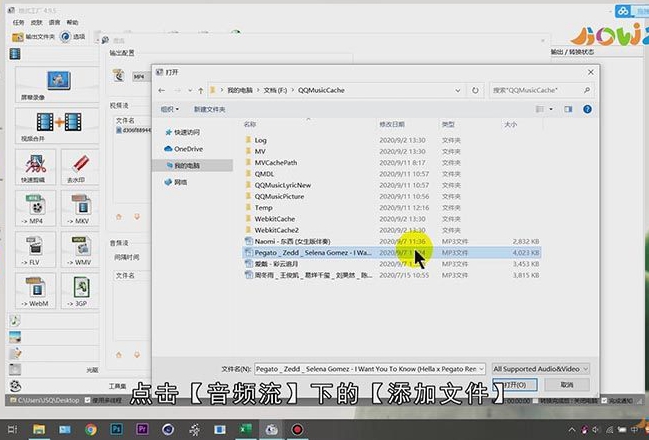The width and height of the screenshot is (649, 440).
Task: Select the -> MKV conversion icon
Action: pos(80,209)
